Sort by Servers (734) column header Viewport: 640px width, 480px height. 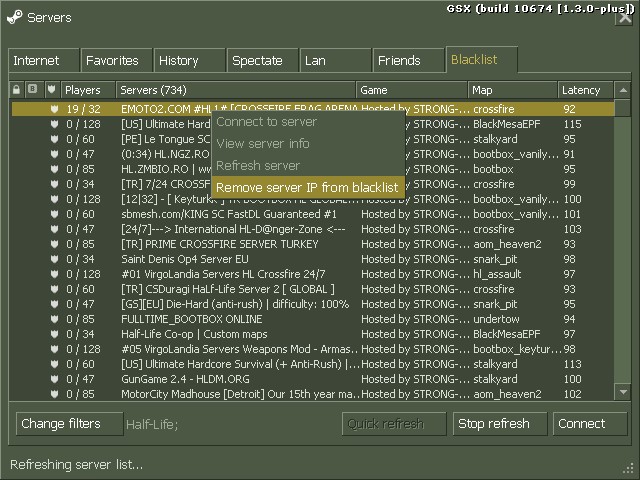[236, 90]
